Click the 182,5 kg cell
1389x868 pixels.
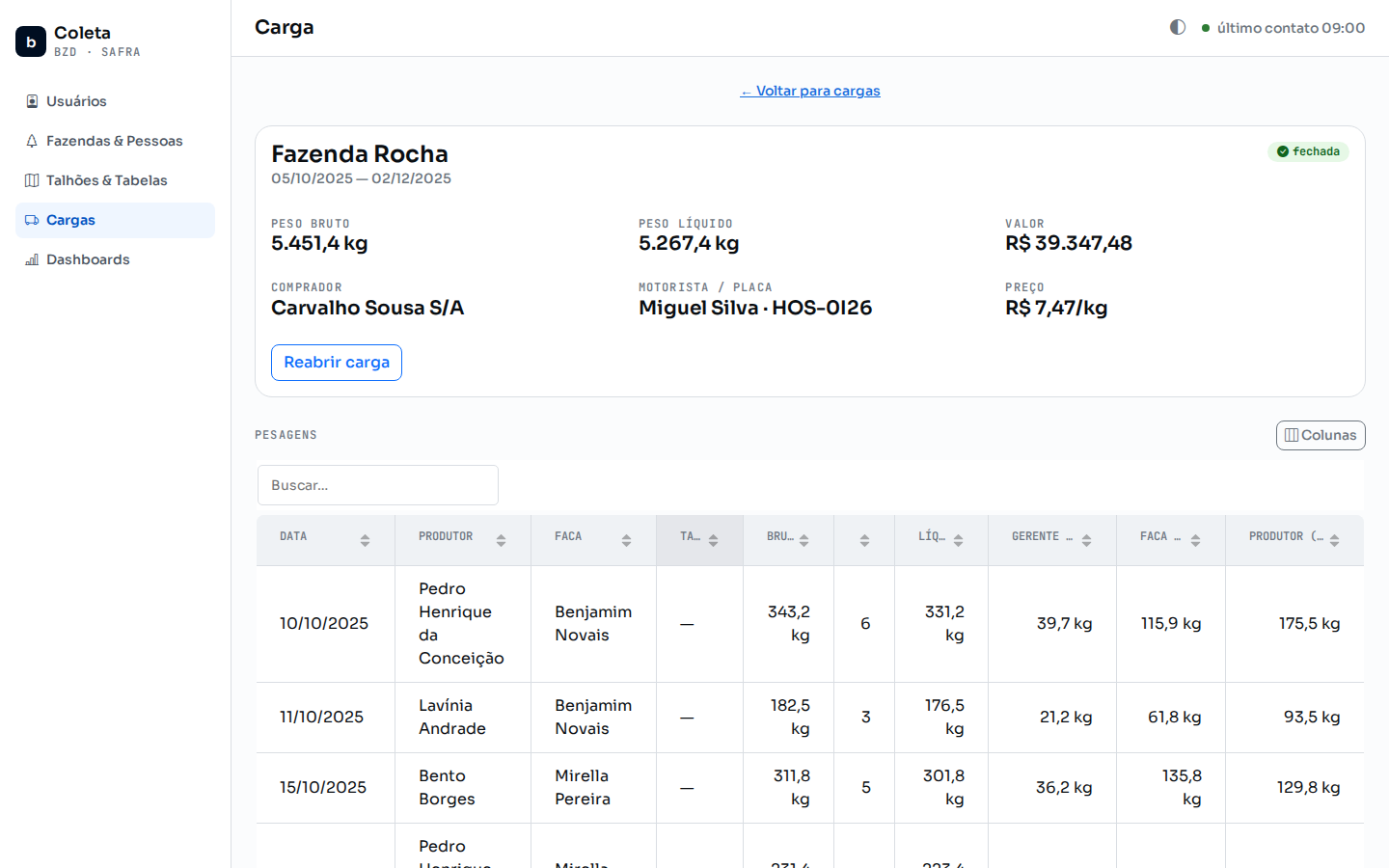tap(790, 718)
